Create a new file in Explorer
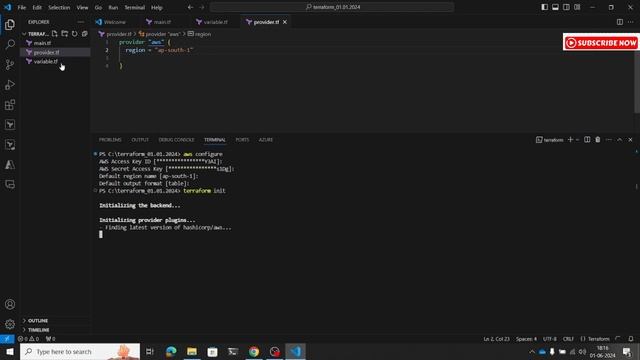The image size is (640, 360). tap(55, 34)
